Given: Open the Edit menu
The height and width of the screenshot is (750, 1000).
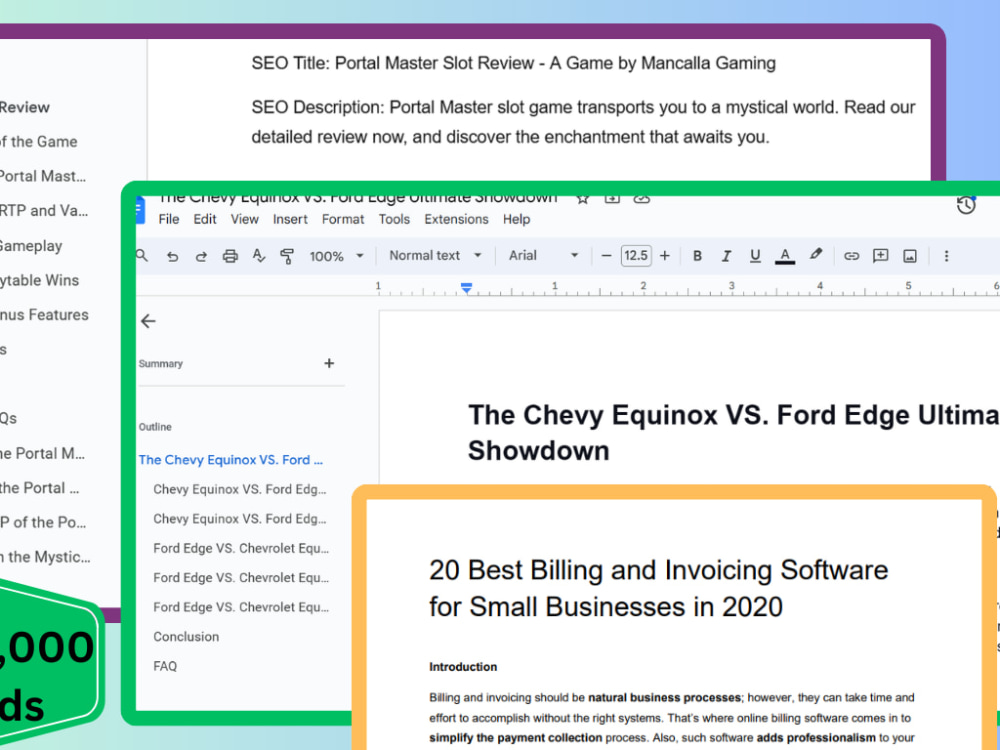Looking at the screenshot, I should [x=205, y=219].
